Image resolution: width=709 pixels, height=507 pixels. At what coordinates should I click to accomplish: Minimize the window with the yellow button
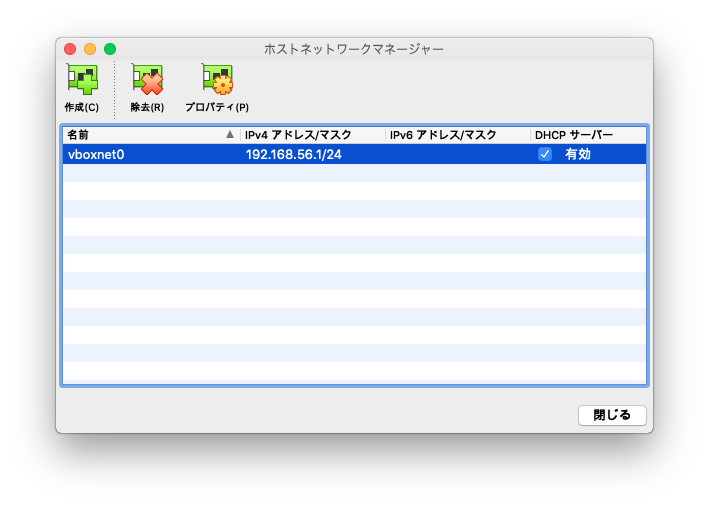coord(90,48)
